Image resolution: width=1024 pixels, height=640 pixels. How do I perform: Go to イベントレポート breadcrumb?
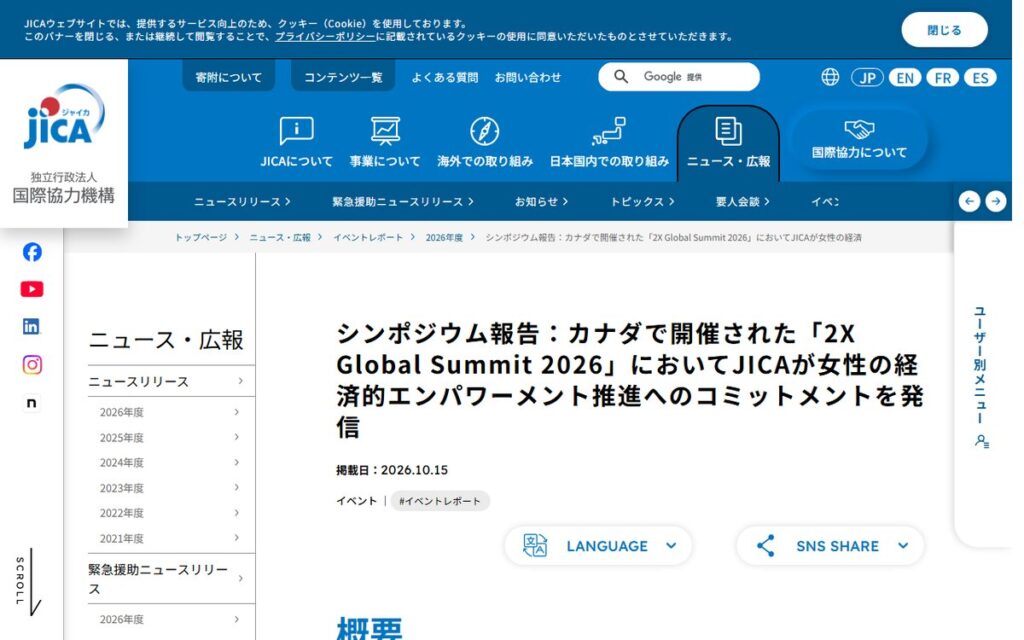368,238
